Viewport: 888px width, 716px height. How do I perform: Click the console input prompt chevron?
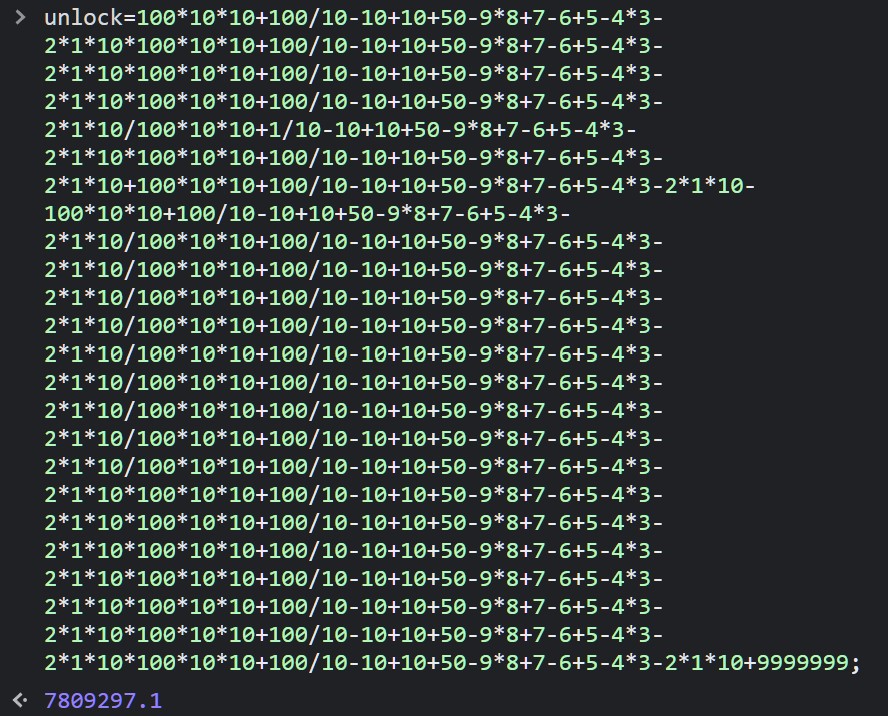tap(20, 18)
